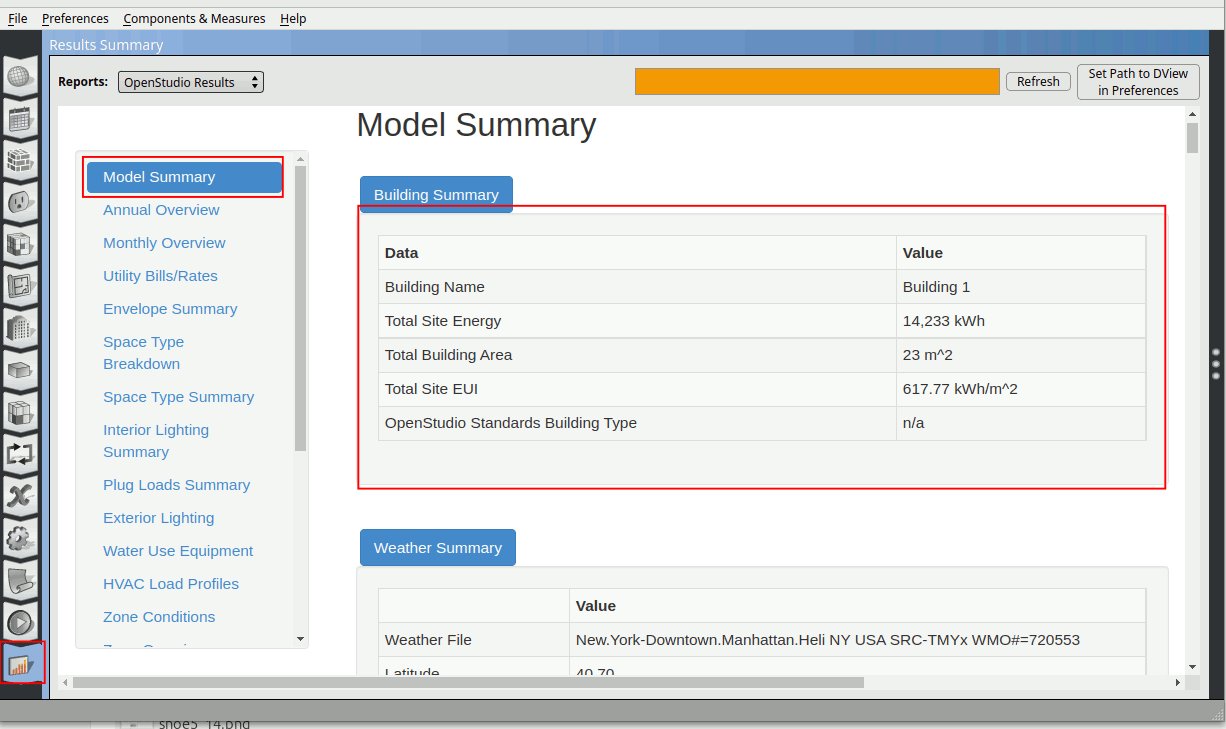Open the Constructions brick wall icon
The width and height of the screenshot is (1226, 729).
pos(21,160)
